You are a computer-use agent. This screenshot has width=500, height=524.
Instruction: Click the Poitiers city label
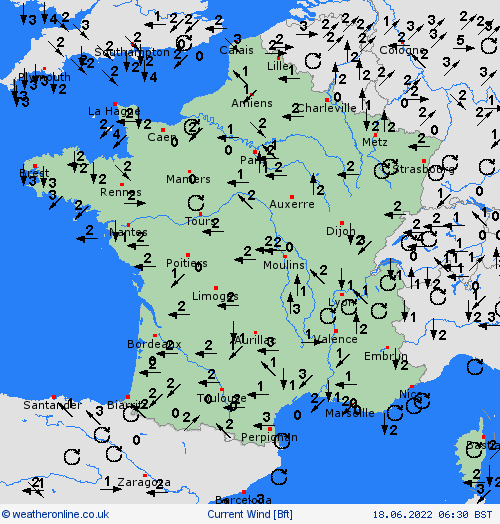[x=186, y=263]
